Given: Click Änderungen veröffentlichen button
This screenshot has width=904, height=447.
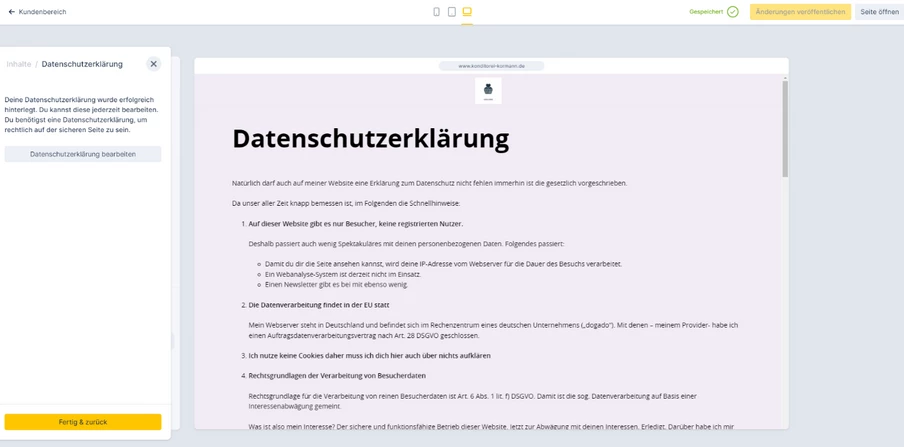Looking at the screenshot, I should point(800,12).
